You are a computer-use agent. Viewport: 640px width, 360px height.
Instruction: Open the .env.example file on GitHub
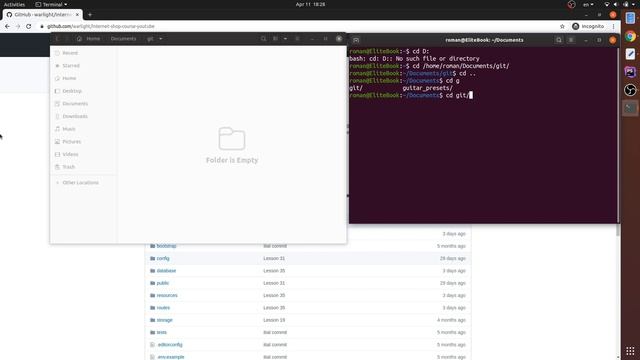(171, 357)
